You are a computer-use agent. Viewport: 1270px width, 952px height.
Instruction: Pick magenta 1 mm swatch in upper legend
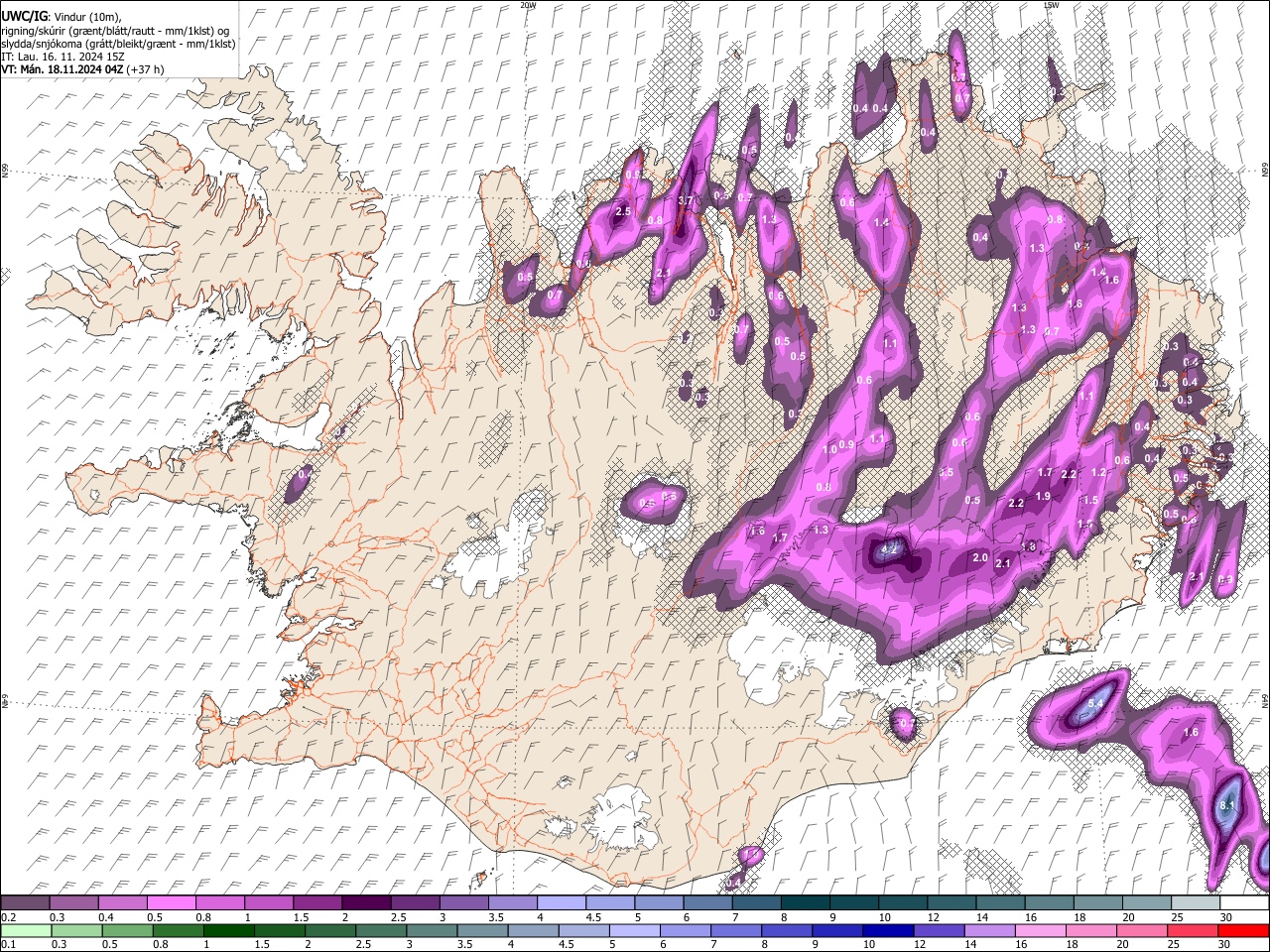click(x=269, y=903)
